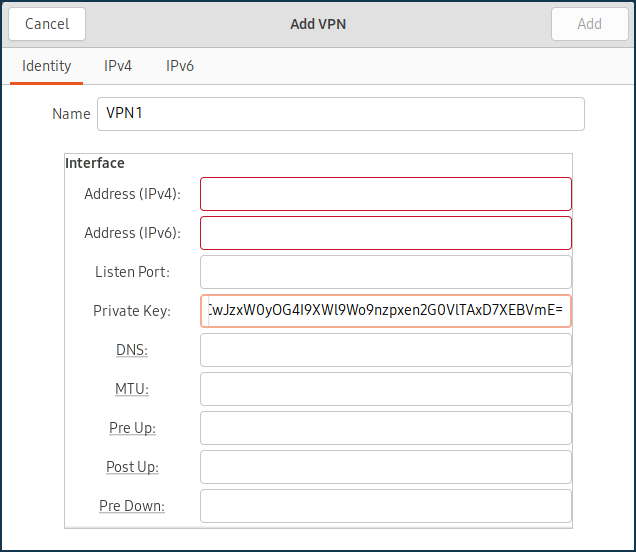
Task: Click the underlined DNS label
Action: click(131, 350)
